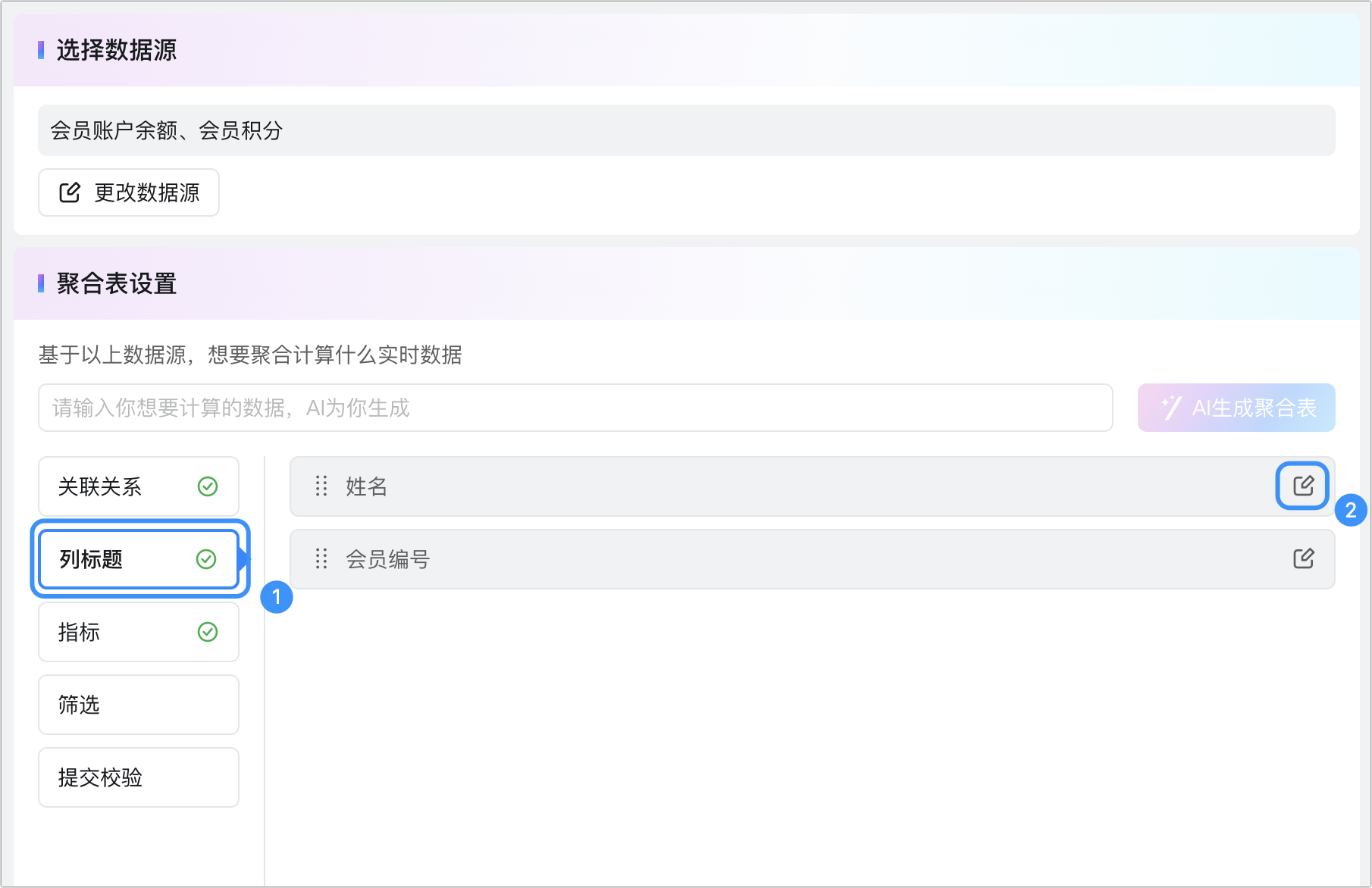Click the green check icon on 关联关系

tap(208, 486)
